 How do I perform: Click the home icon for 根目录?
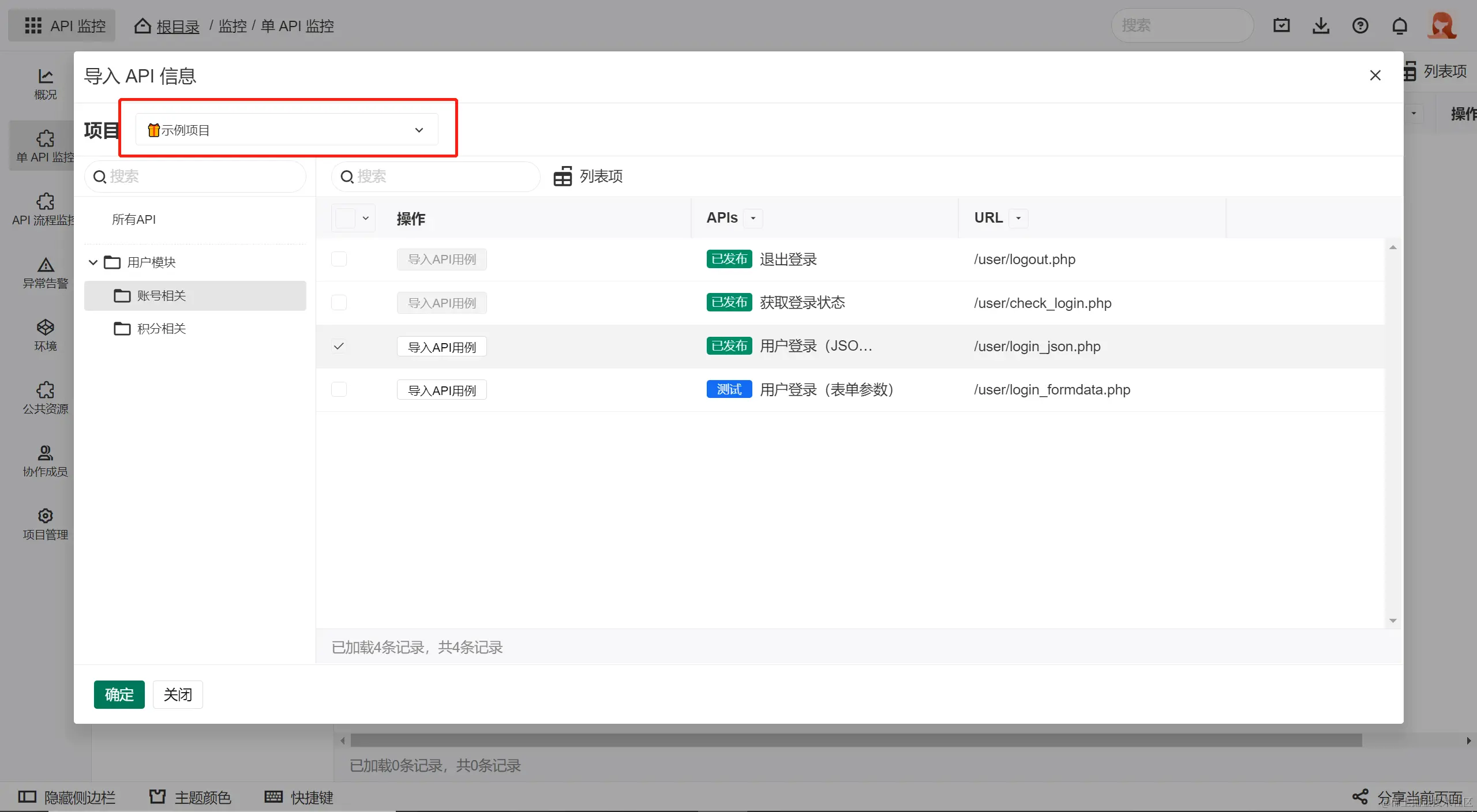[x=143, y=26]
